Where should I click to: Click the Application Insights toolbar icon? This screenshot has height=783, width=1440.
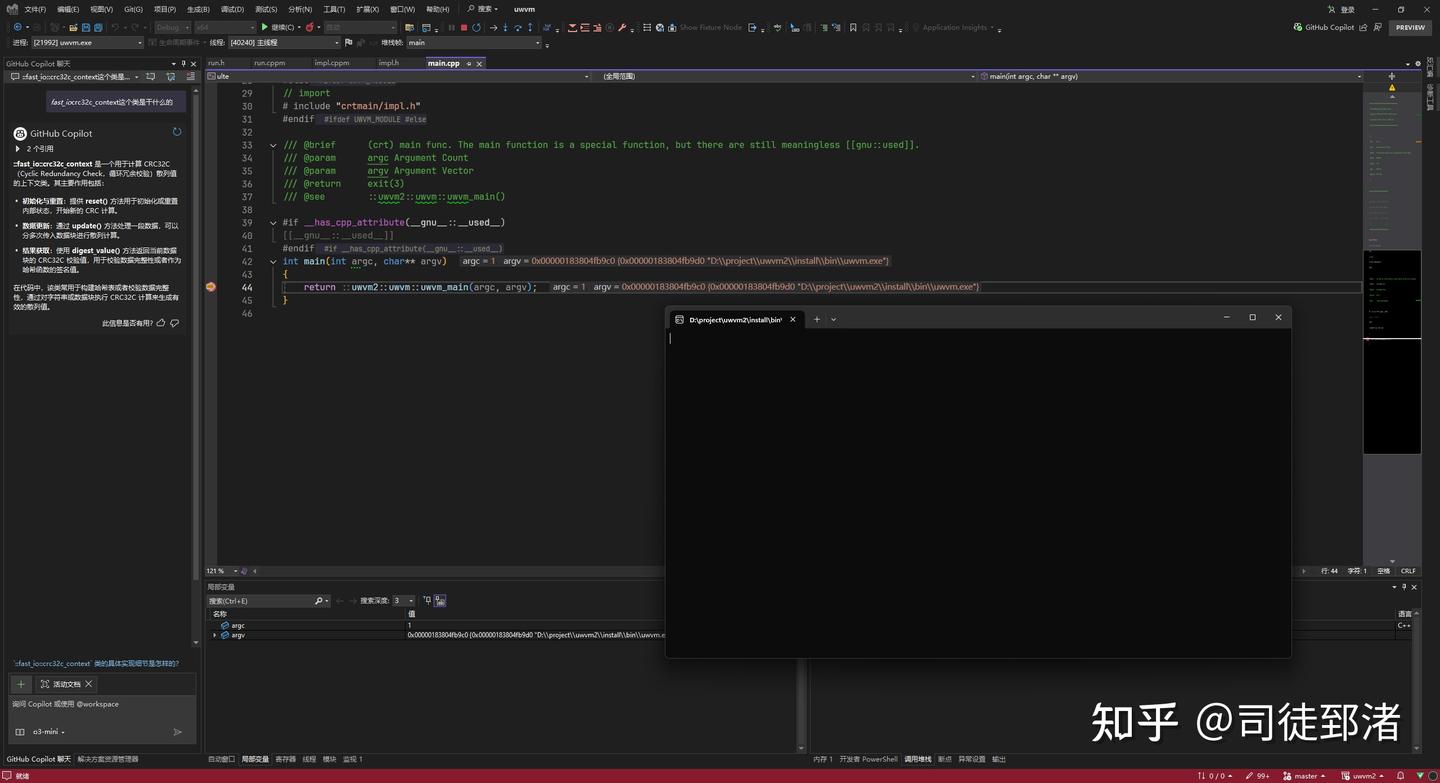pyautogui.click(x=916, y=27)
